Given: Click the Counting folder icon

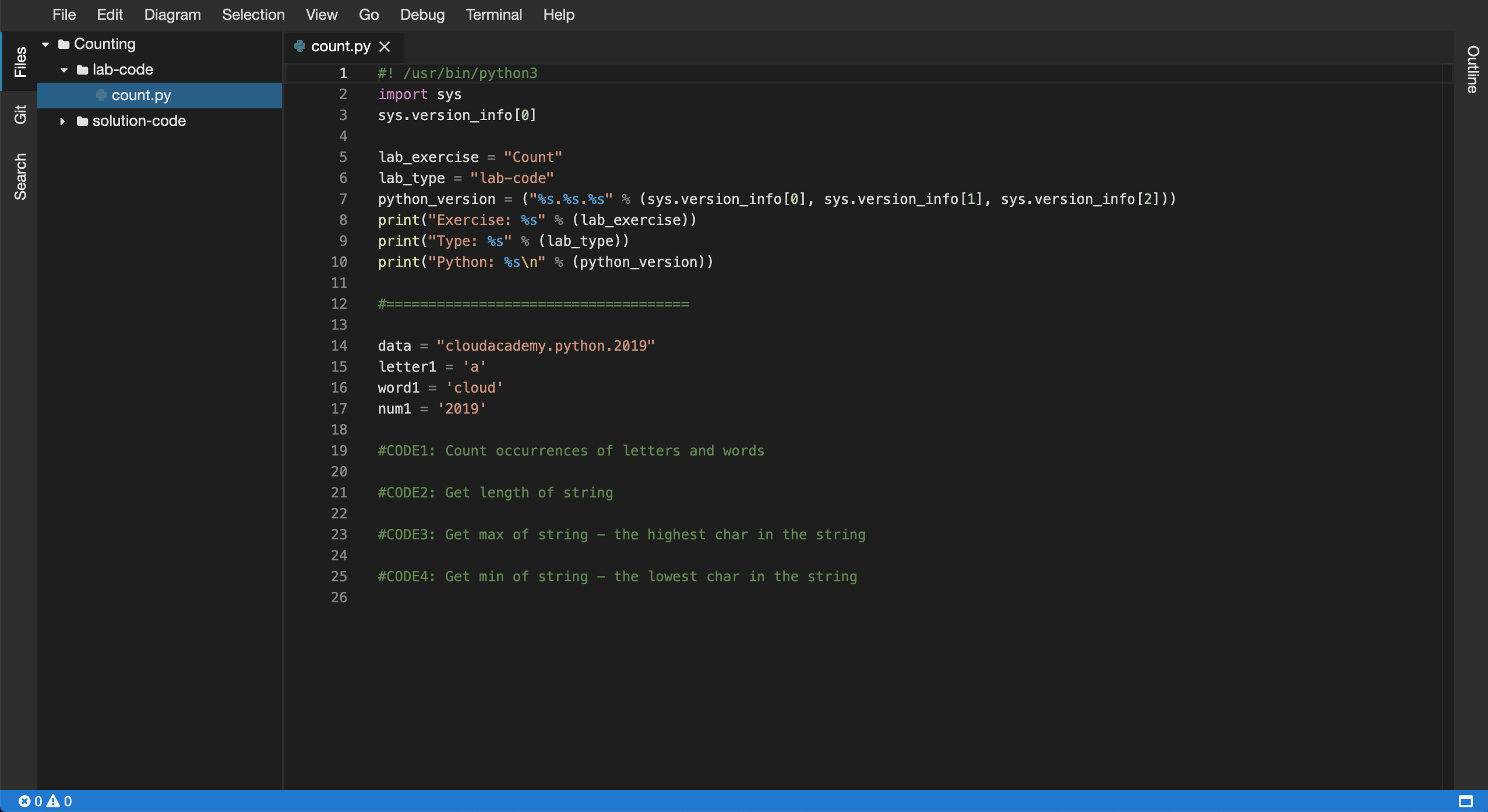Looking at the screenshot, I should [x=64, y=44].
